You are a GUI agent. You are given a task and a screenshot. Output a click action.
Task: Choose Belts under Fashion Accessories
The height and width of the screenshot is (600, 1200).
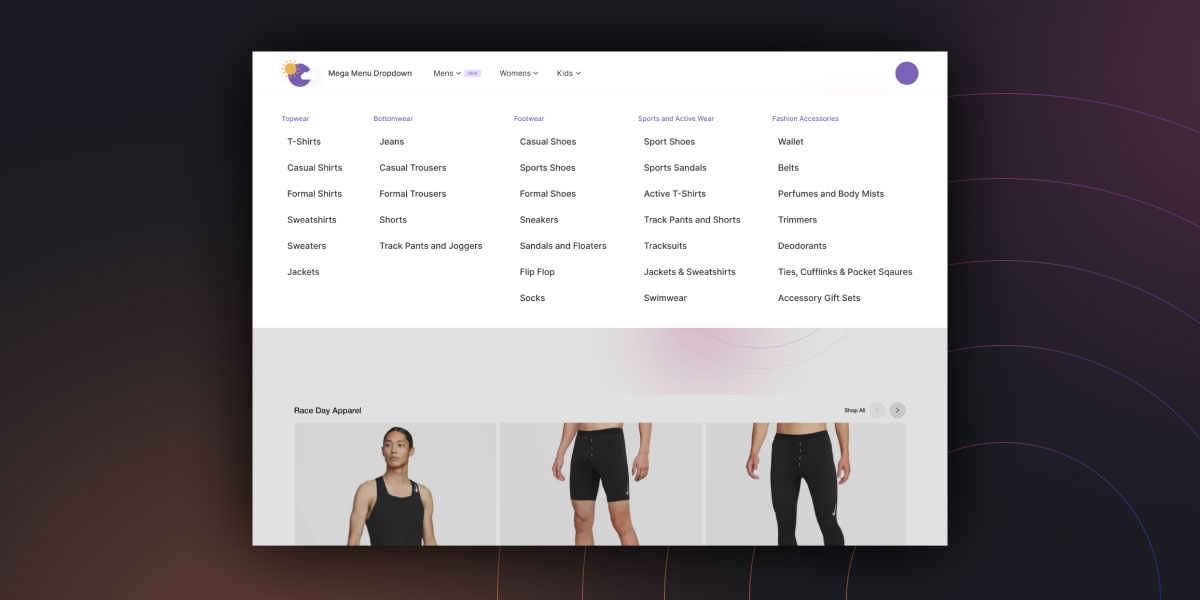(789, 168)
